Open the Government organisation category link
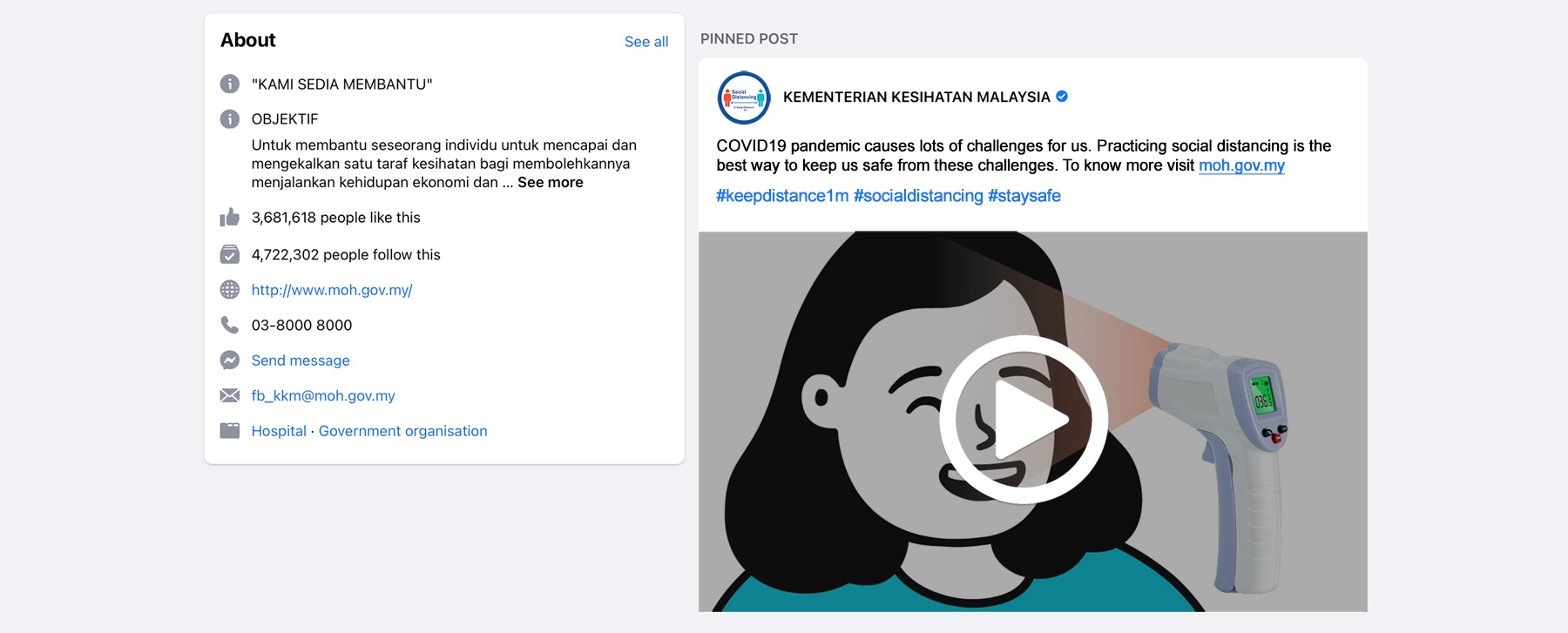 403,431
